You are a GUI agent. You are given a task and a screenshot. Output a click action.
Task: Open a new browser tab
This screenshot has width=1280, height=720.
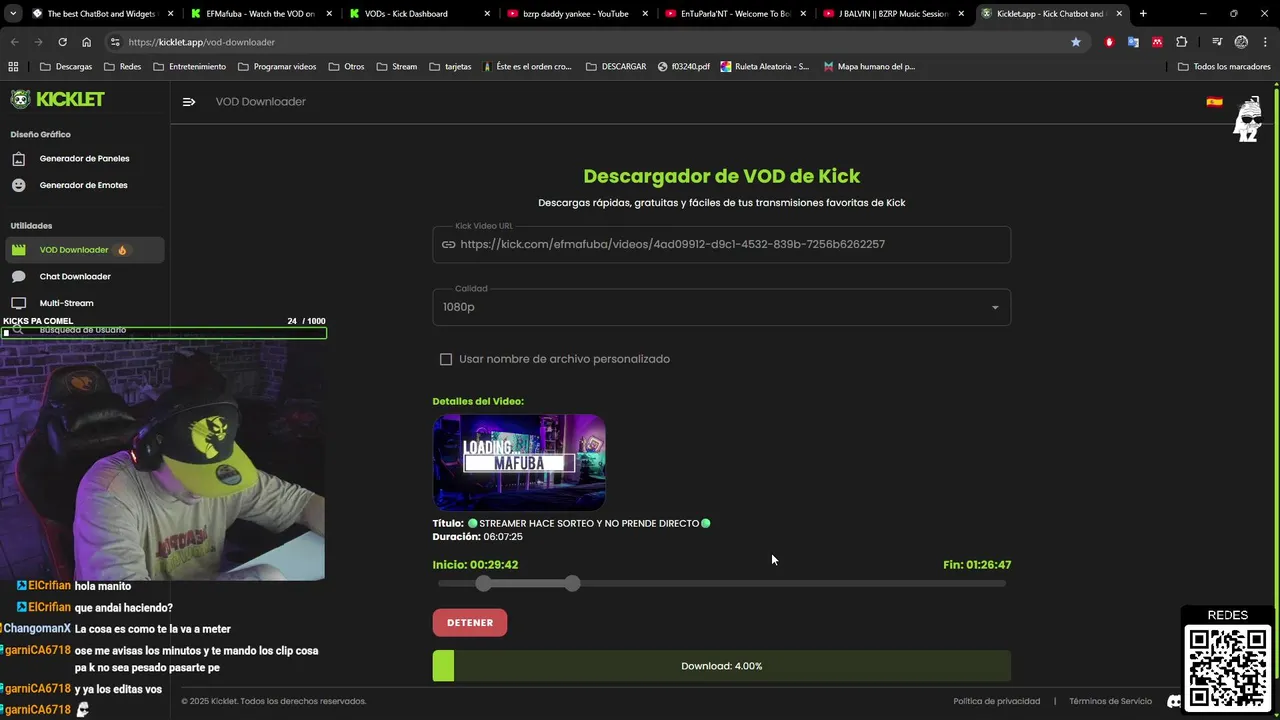[x=1143, y=14]
